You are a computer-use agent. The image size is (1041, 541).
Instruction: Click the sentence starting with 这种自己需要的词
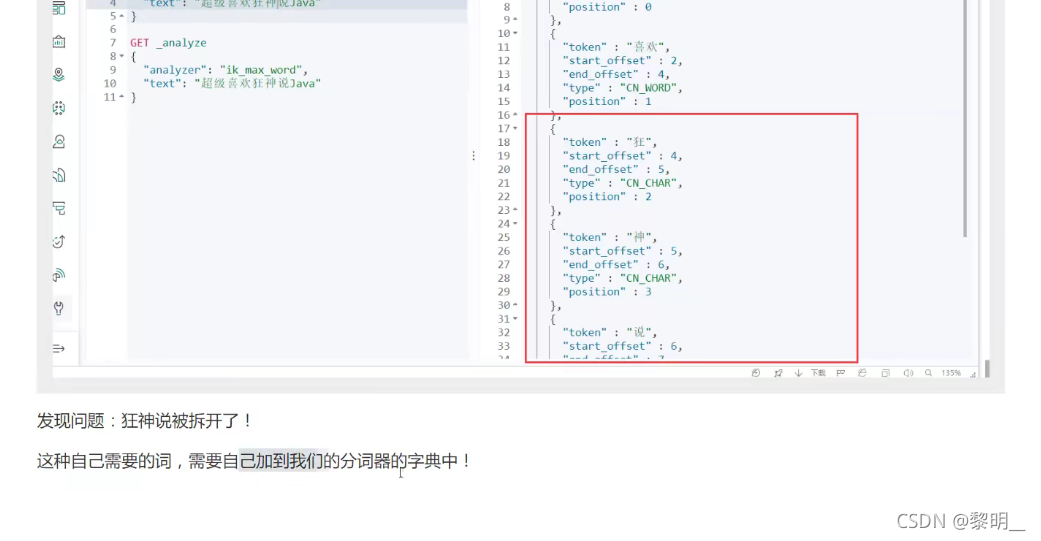[x=255, y=461]
